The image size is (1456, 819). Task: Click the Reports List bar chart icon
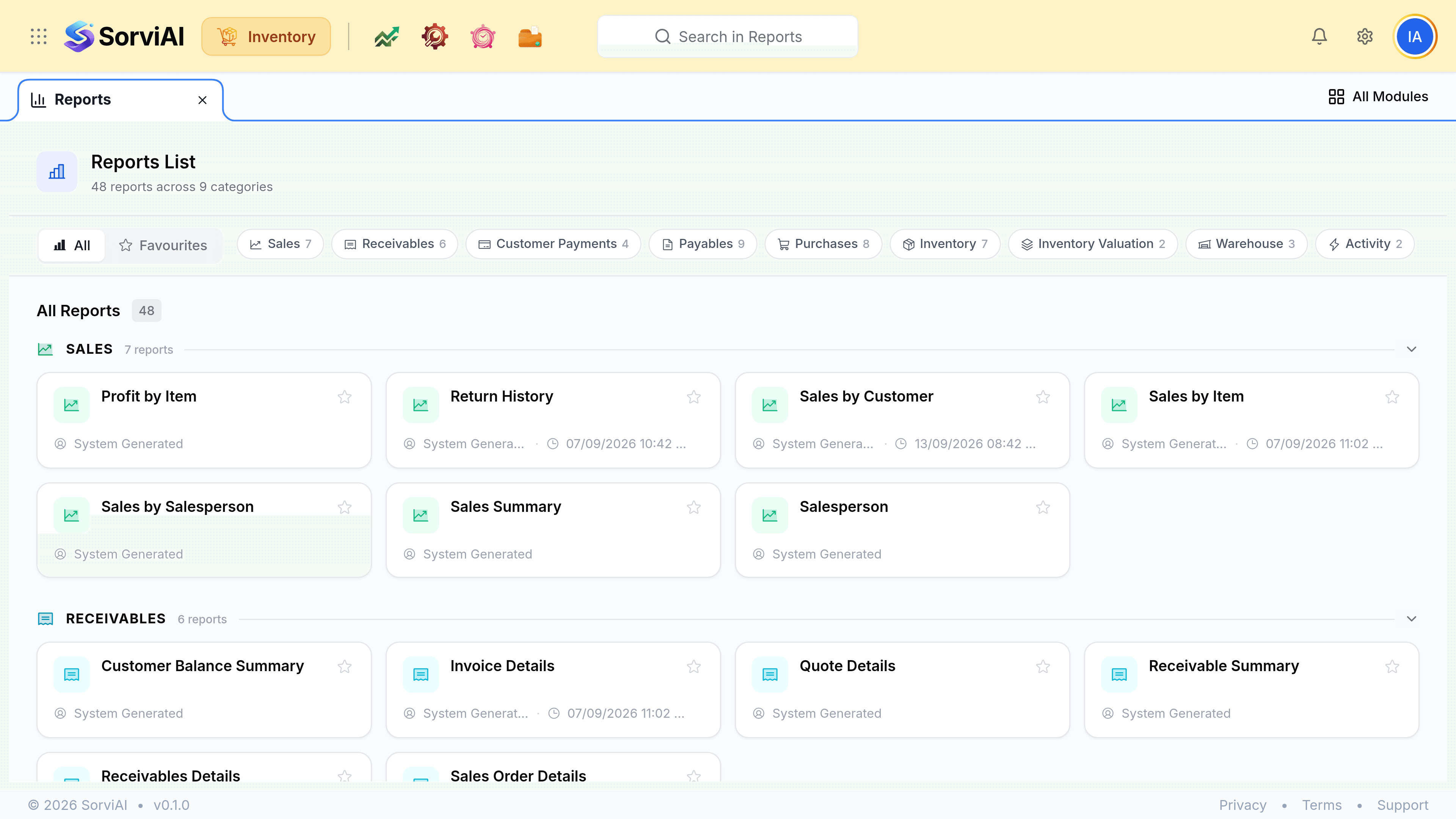57,171
